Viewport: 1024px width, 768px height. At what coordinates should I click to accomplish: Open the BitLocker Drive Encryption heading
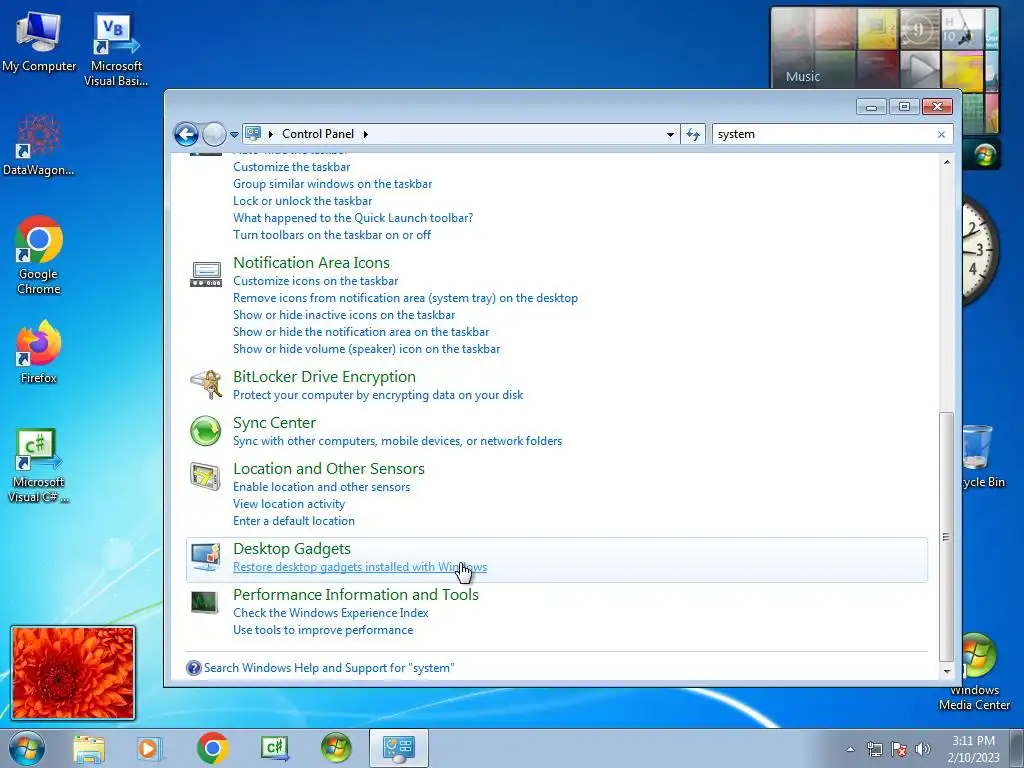coord(324,377)
